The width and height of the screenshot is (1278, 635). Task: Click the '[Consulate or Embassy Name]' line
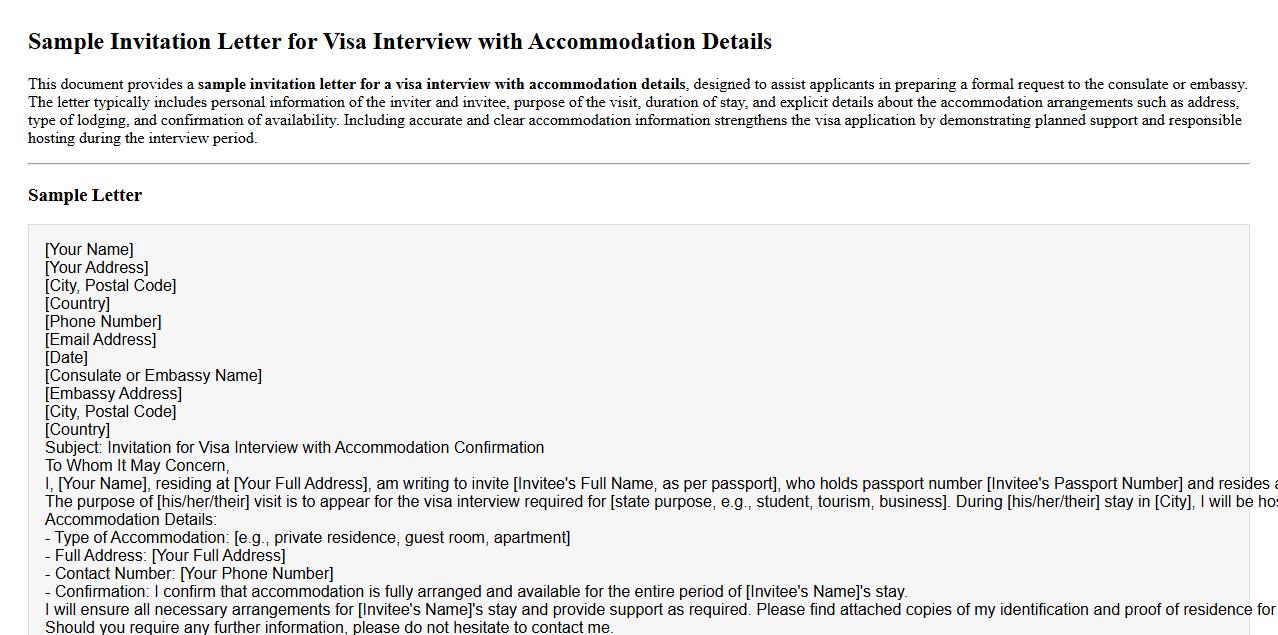click(x=153, y=376)
